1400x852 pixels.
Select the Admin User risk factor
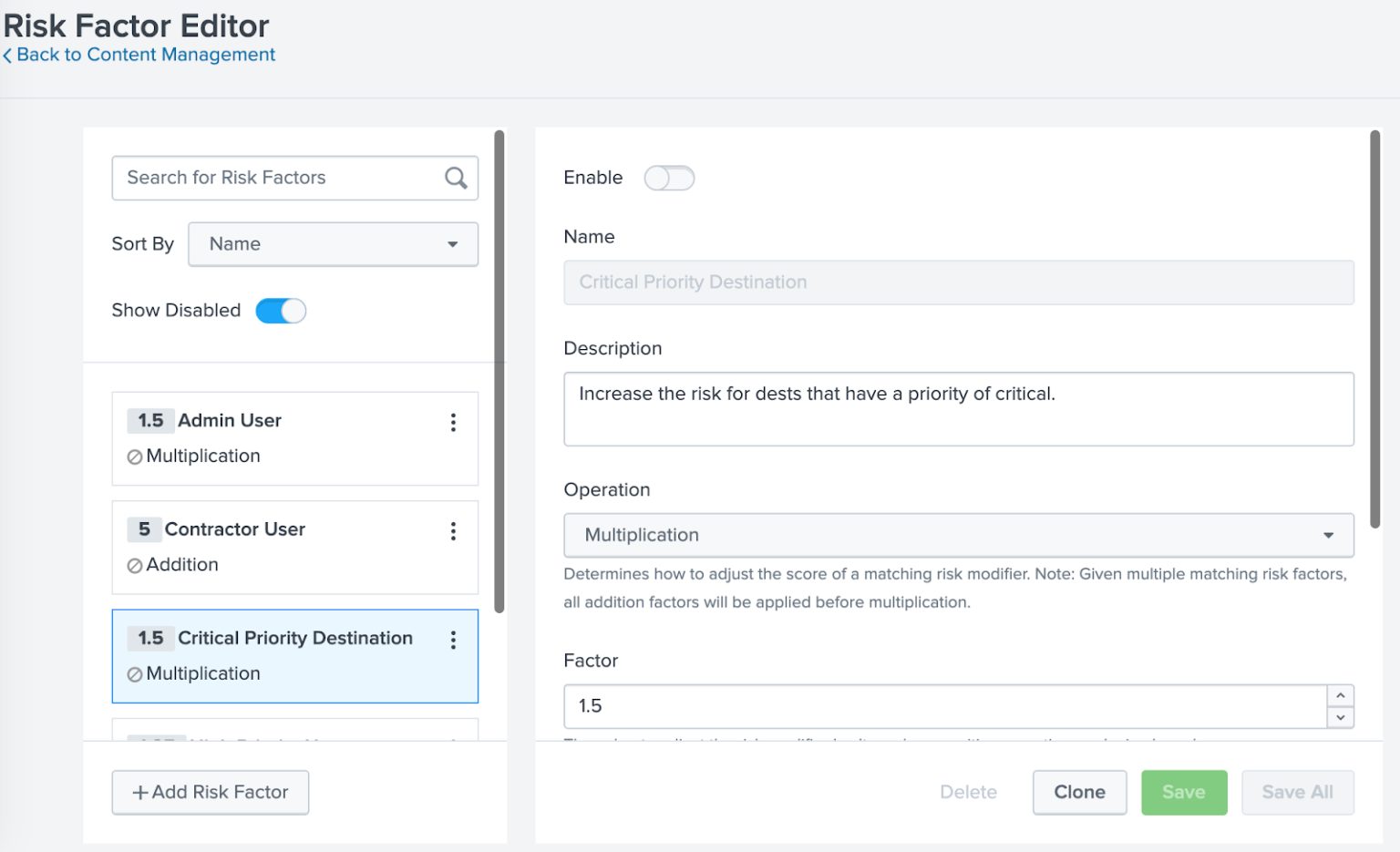pyautogui.click(x=283, y=438)
